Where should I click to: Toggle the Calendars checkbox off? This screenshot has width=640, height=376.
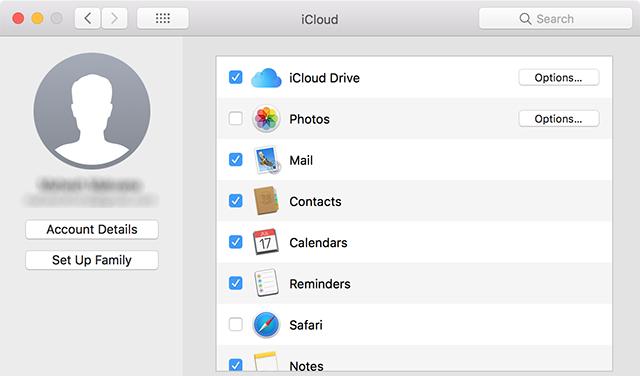point(236,242)
